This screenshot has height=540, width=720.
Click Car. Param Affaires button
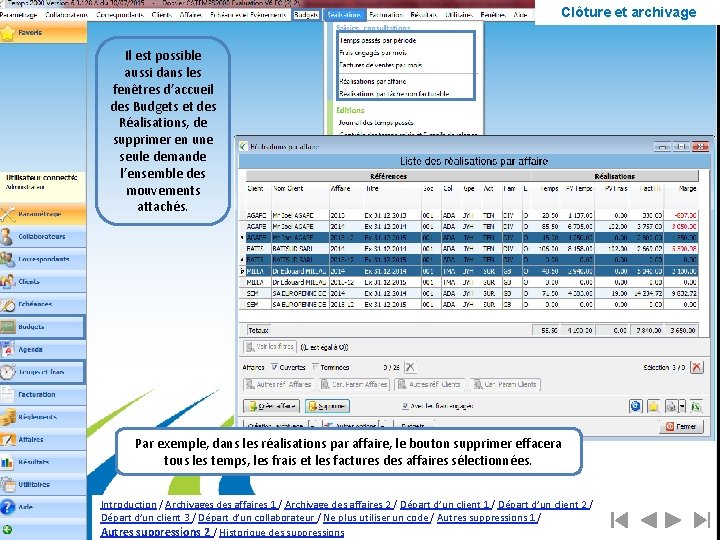(354, 384)
